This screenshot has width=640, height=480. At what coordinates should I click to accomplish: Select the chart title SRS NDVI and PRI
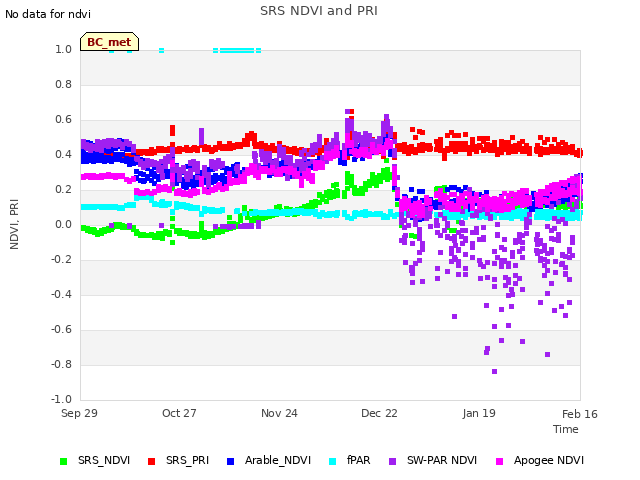(319, 11)
